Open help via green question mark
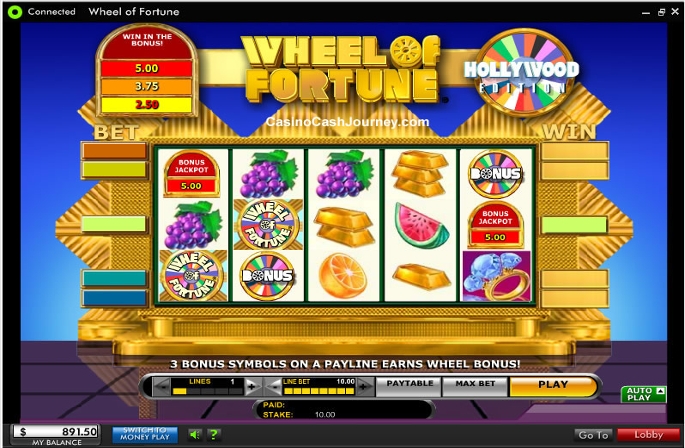This screenshot has width=685, height=448. (x=214, y=434)
